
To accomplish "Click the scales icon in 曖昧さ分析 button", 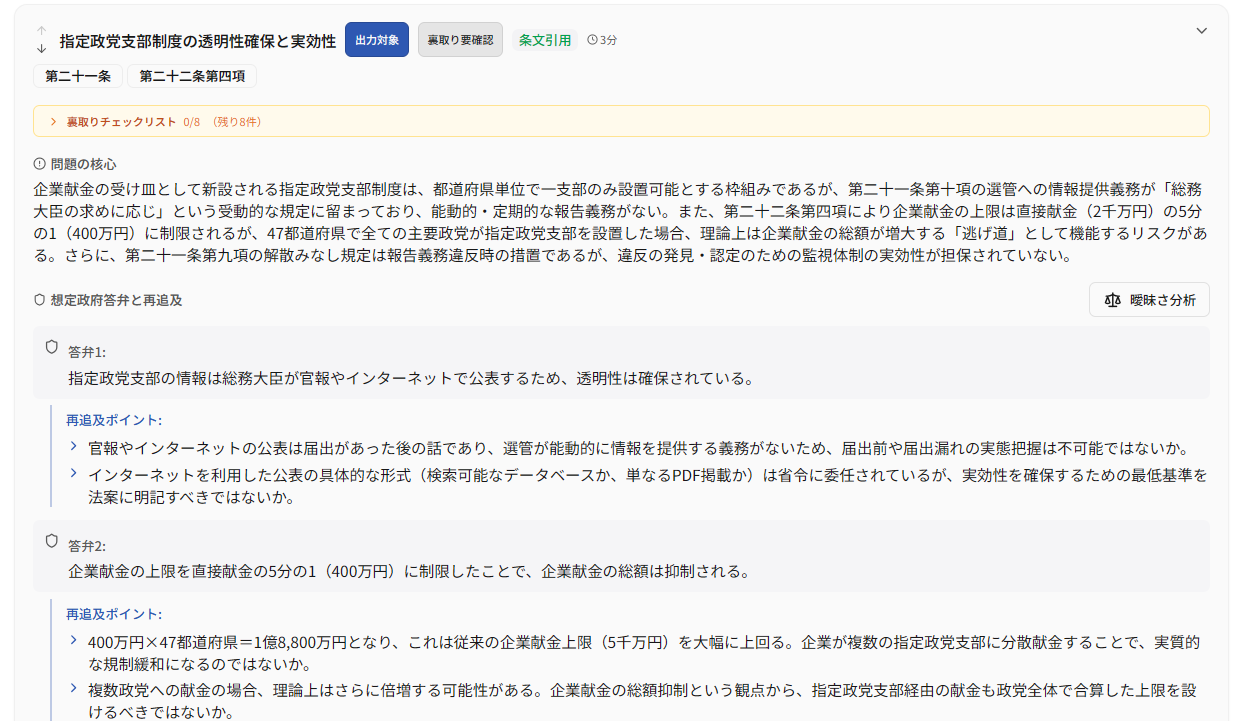I will [1112, 300].
